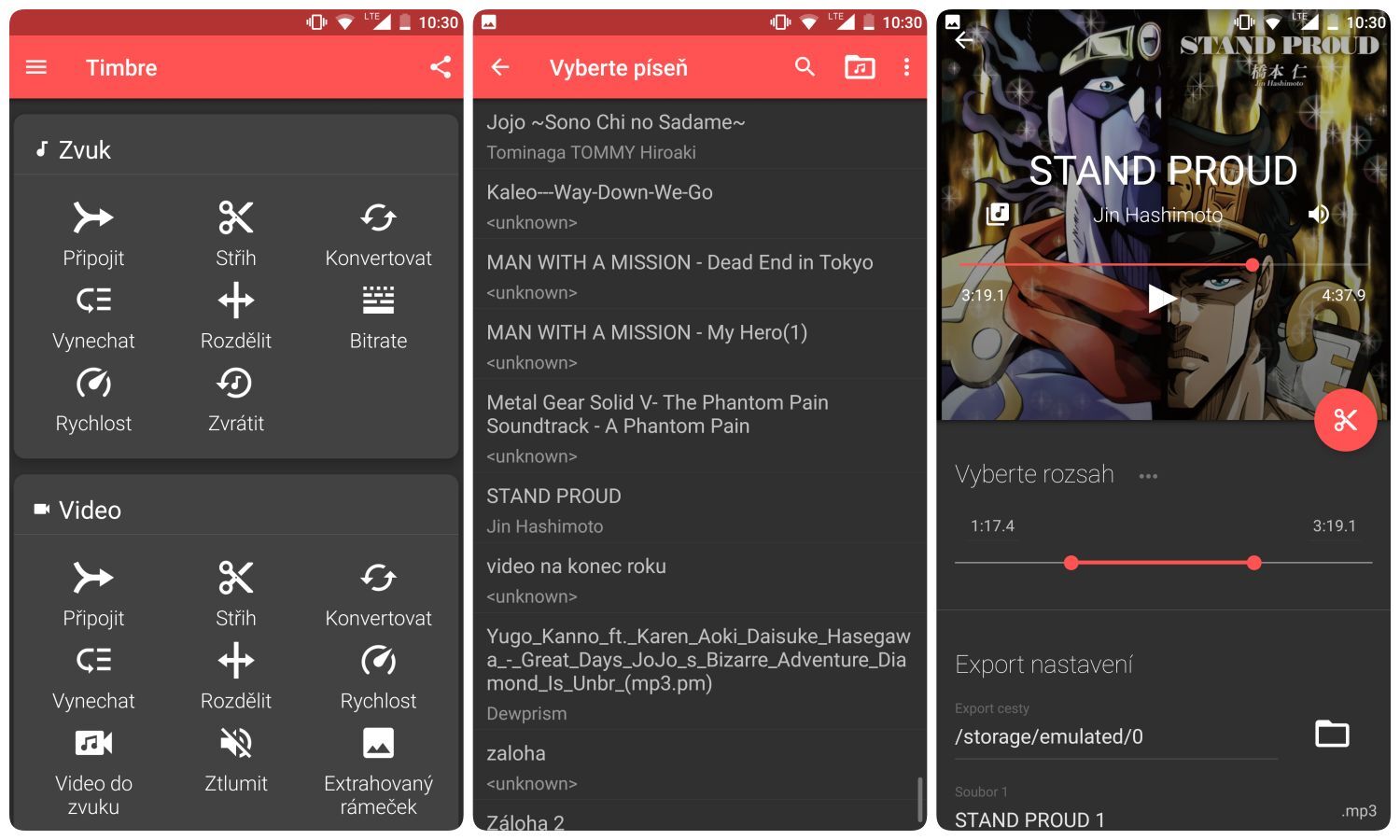
Task: Tap the red scissors cut button
Action: point(1345,420)
